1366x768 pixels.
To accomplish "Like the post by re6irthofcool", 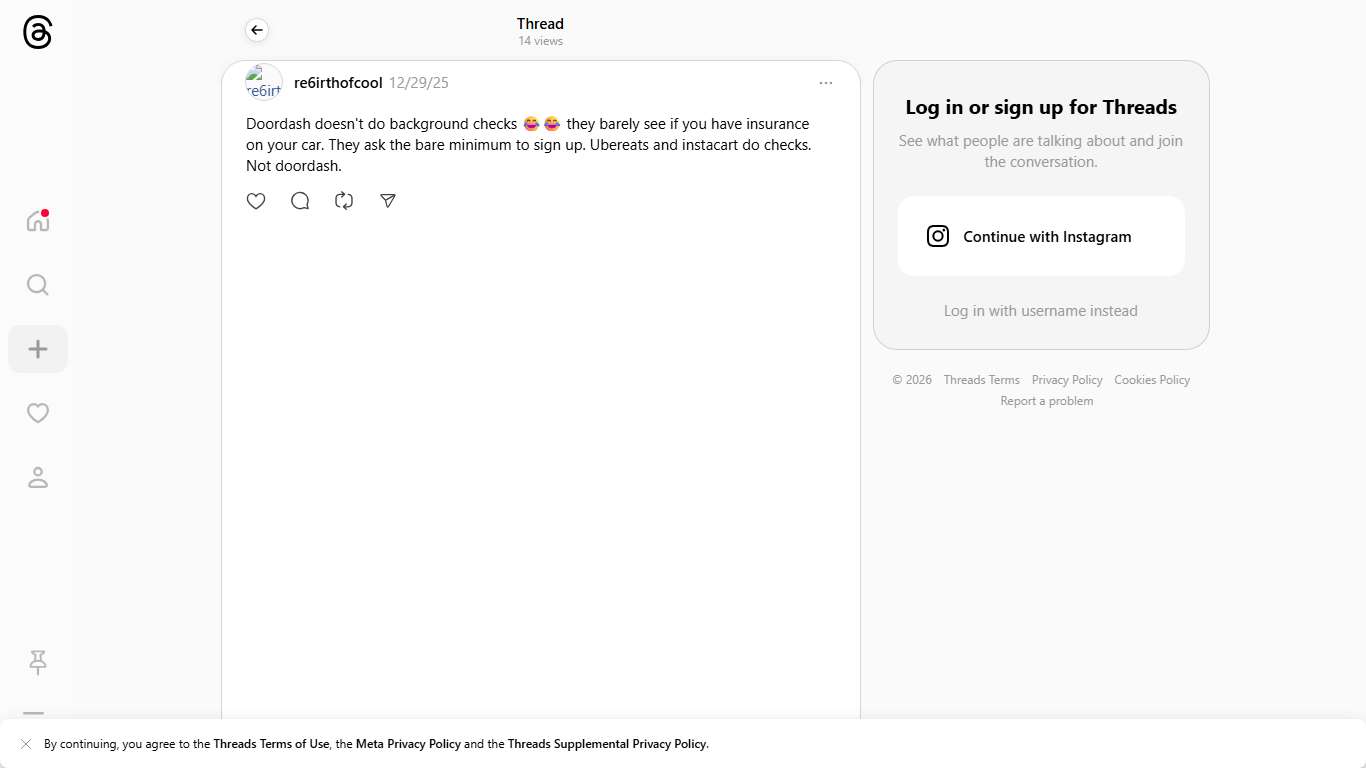I will click(256, 201).
